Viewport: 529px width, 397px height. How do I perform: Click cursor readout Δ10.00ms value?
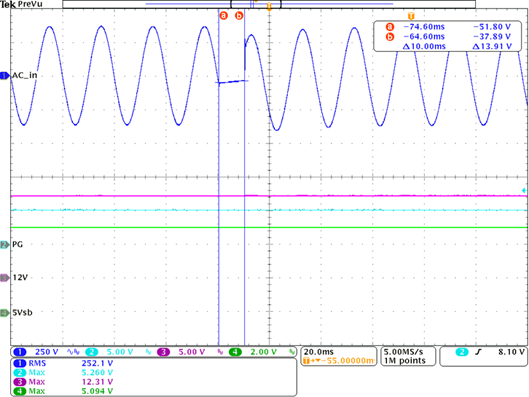point(424,46)
